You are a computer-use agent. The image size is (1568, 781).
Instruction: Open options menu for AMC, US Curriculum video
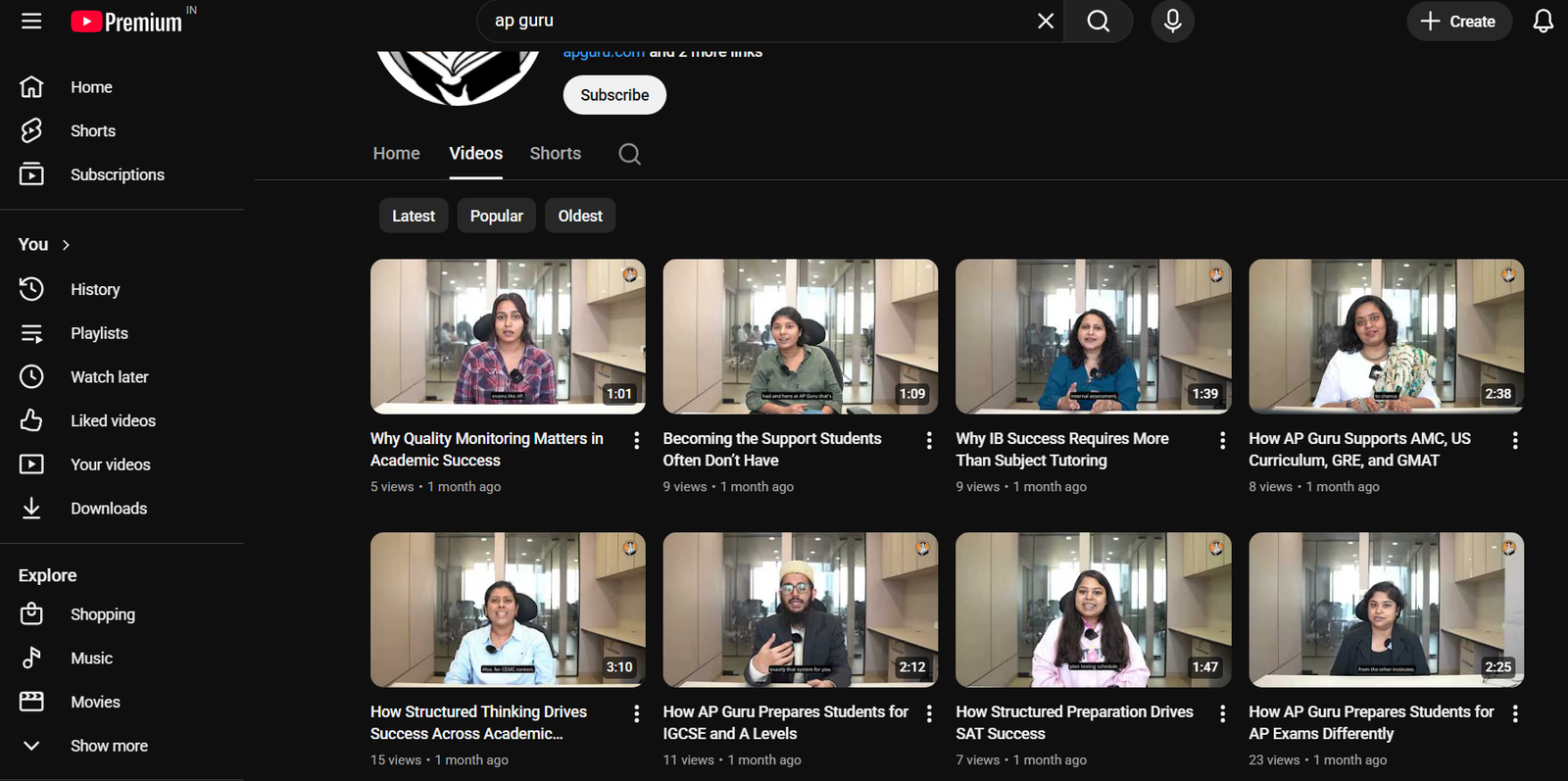coord(1515,441)
